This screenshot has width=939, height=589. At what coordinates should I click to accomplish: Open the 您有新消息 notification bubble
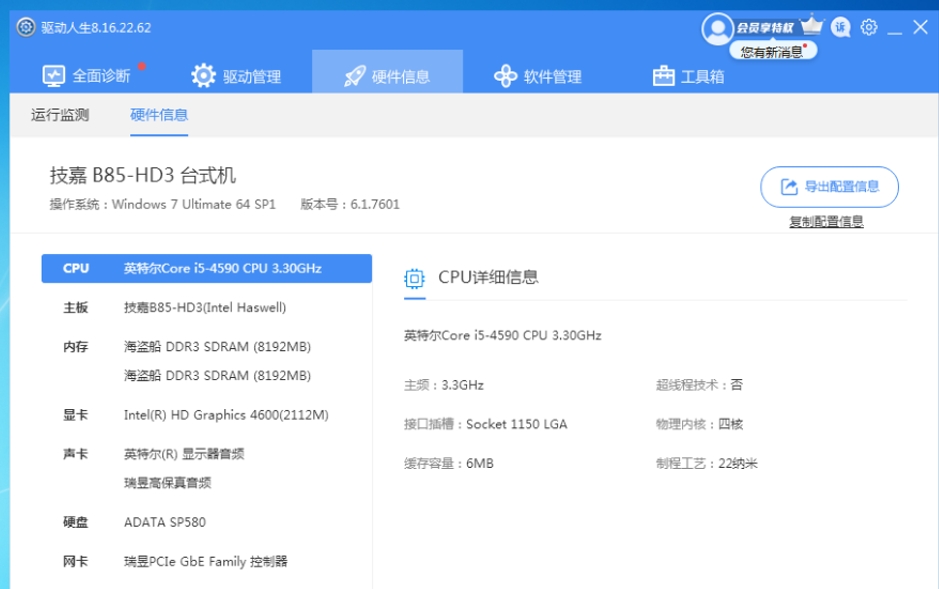point(773,52)
